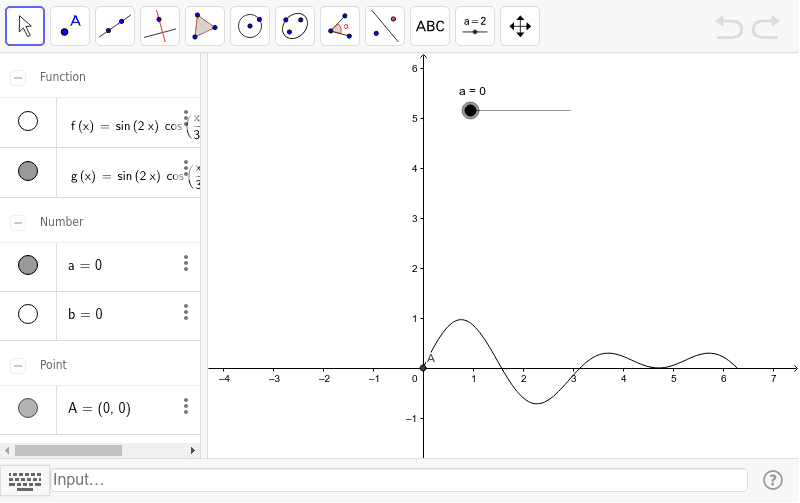Select the Reflect about Line tool
The height and width of the screenshot is (503, 800).
[x=385, y=26]
